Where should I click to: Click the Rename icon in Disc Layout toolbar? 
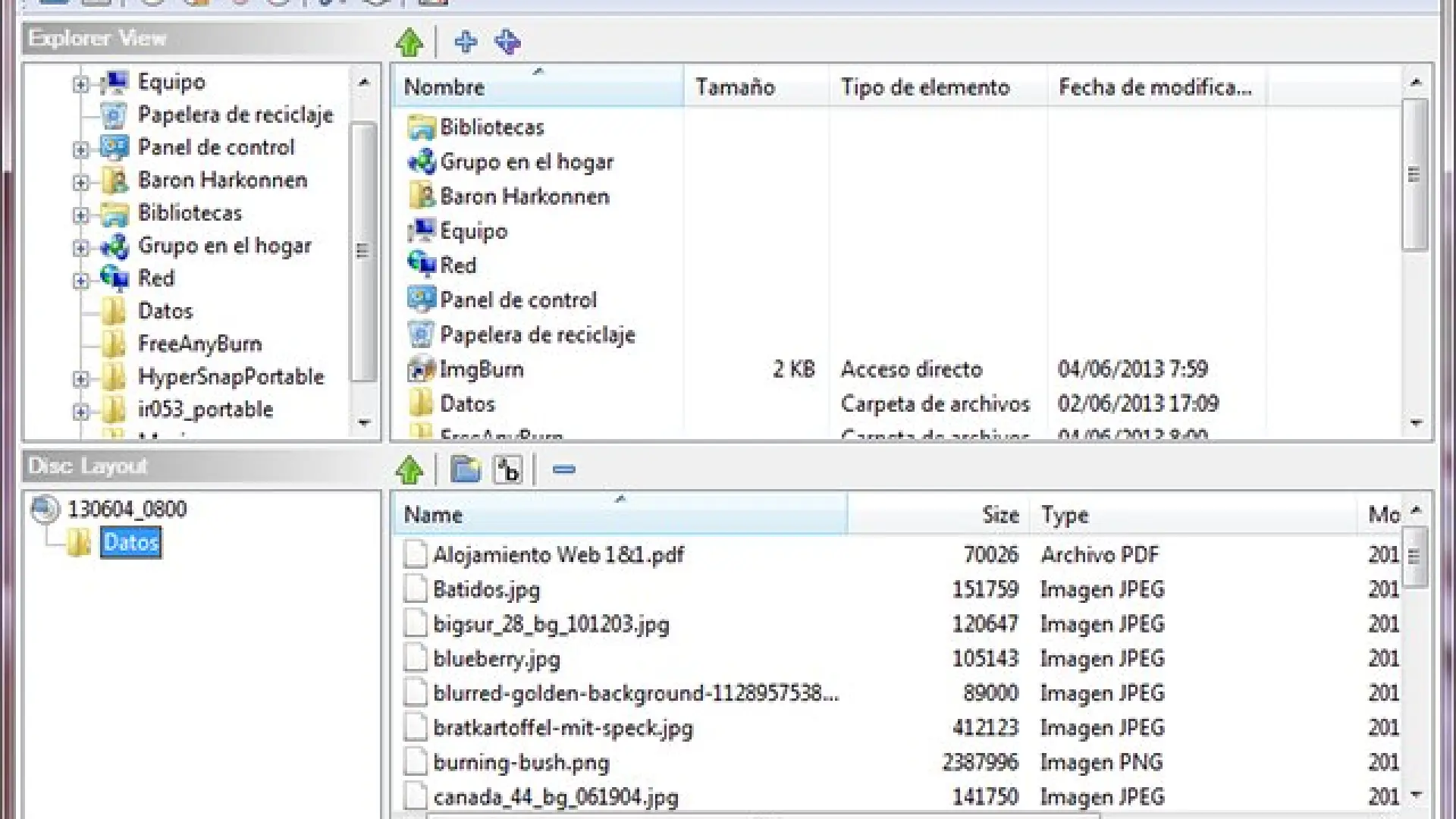[x=507, y=470]
